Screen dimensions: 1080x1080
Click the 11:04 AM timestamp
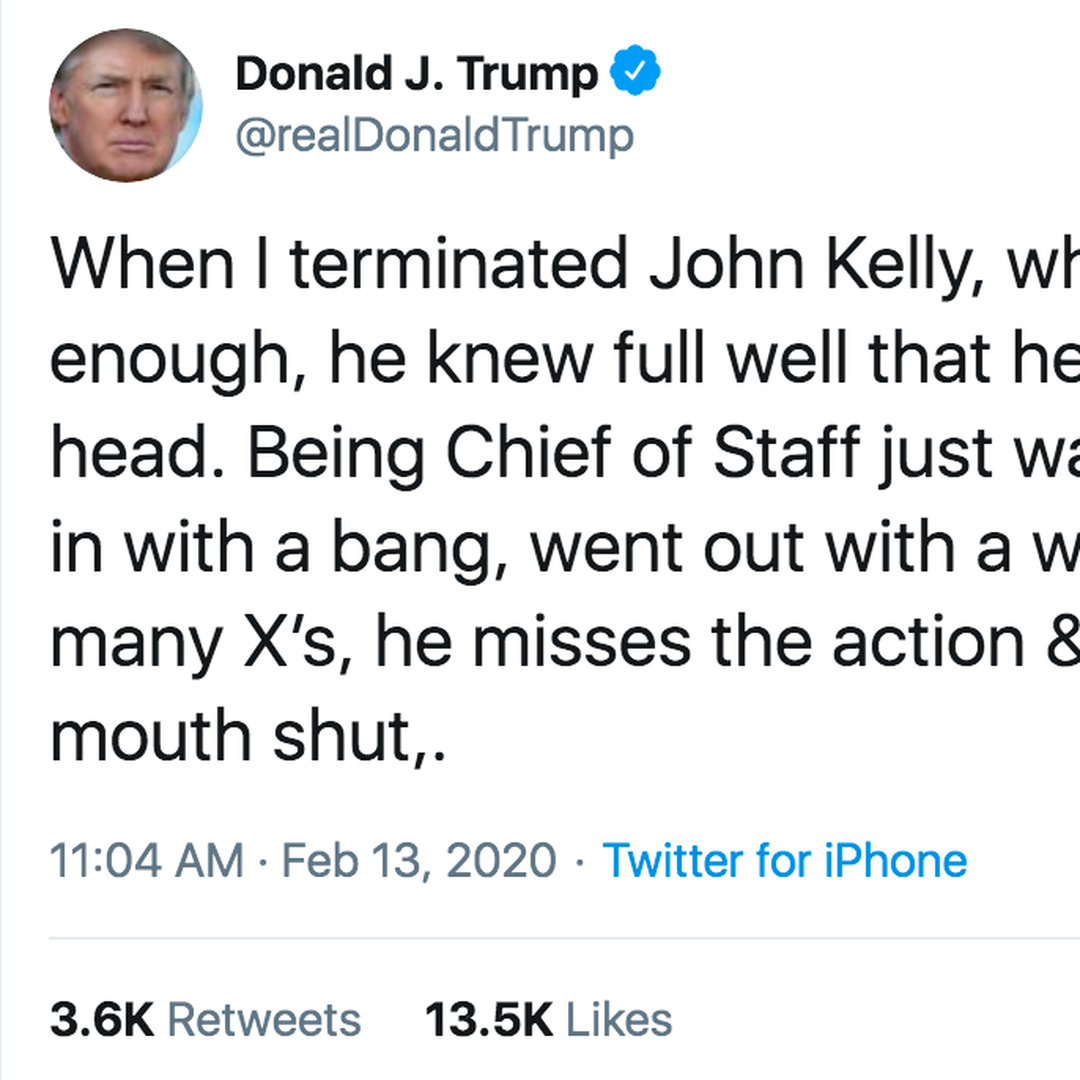coord(146,861)
